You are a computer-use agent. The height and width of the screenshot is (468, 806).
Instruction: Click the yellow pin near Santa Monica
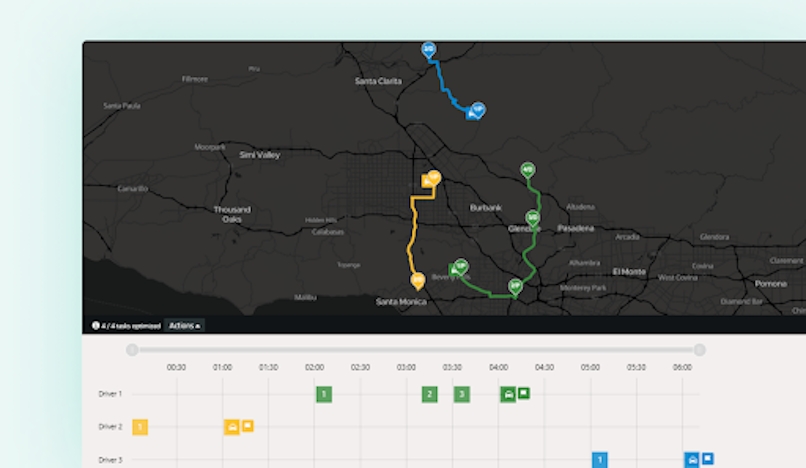coord(418,281)
